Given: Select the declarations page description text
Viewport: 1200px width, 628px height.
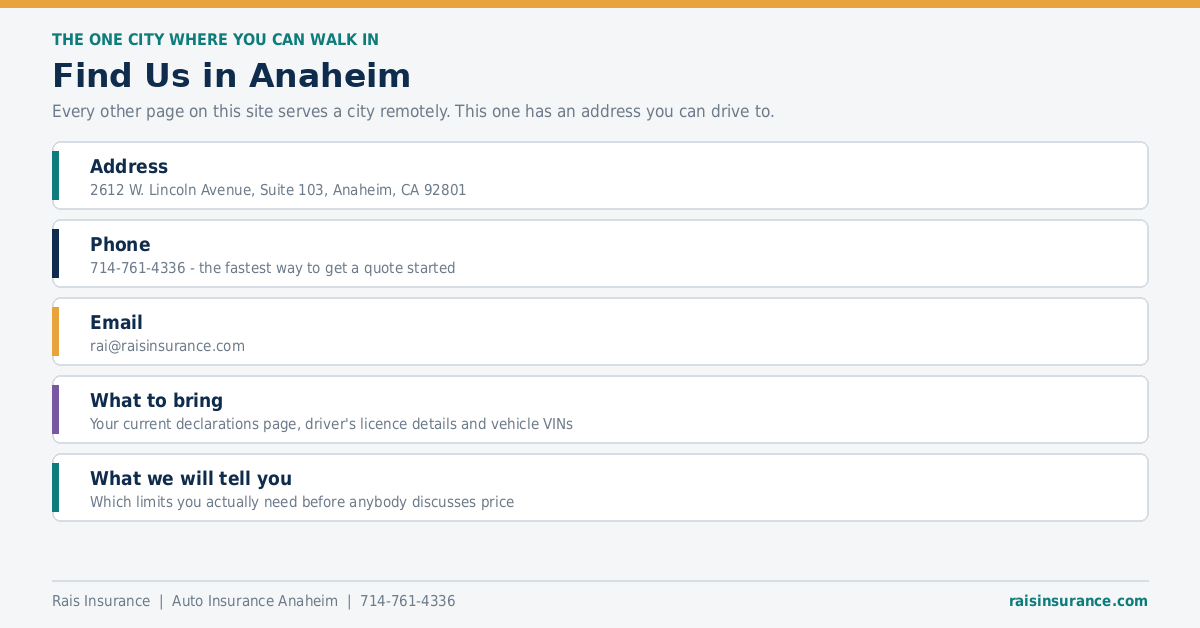Looking at the screenshot, I should click(x=331, y=424).
